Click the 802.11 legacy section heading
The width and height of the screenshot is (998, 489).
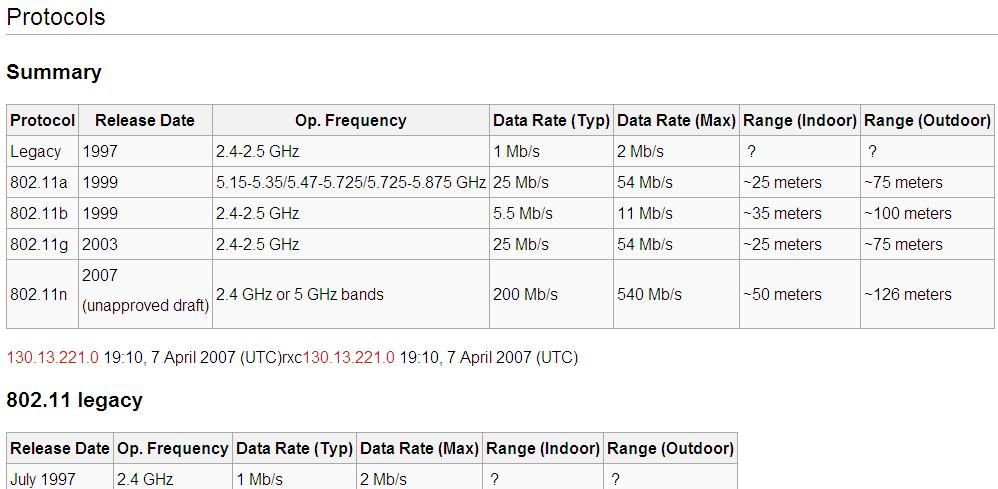tap(75, 400)
